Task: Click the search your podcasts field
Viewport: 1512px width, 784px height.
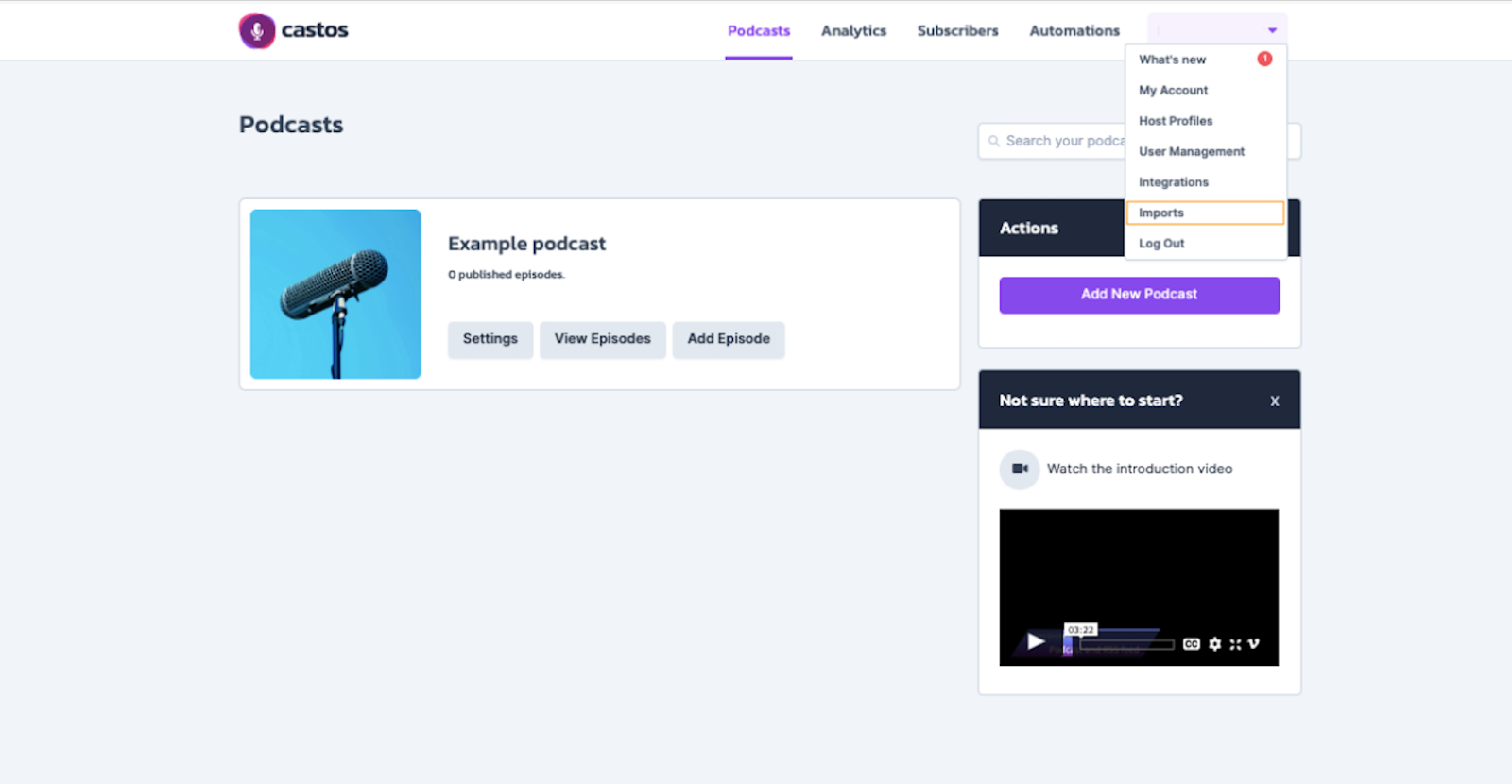Action: pyautogui.click(x=1140, y=142)
